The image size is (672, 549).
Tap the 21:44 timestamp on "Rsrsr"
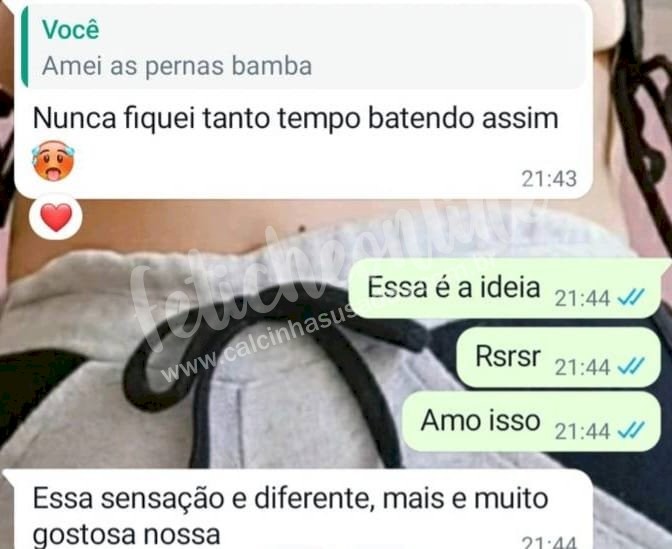[x=582, y=367]
